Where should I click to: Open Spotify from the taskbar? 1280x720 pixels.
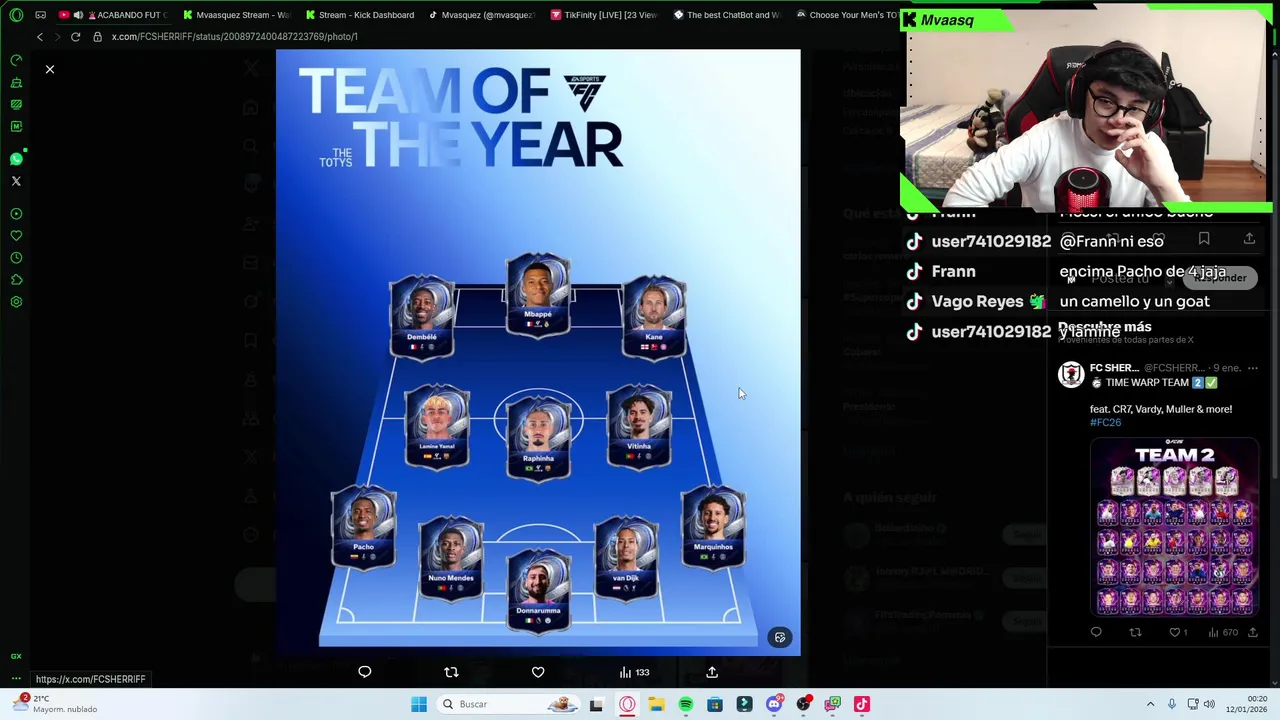point(685,704)
